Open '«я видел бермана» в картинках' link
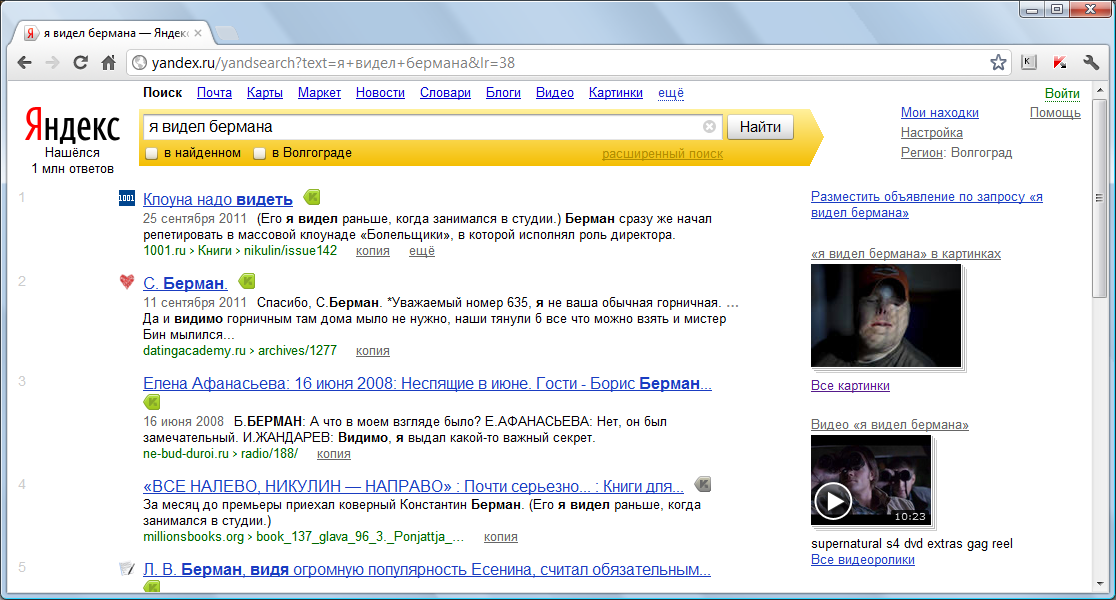Screen dimensions: 1116x600 coord(906,253)
